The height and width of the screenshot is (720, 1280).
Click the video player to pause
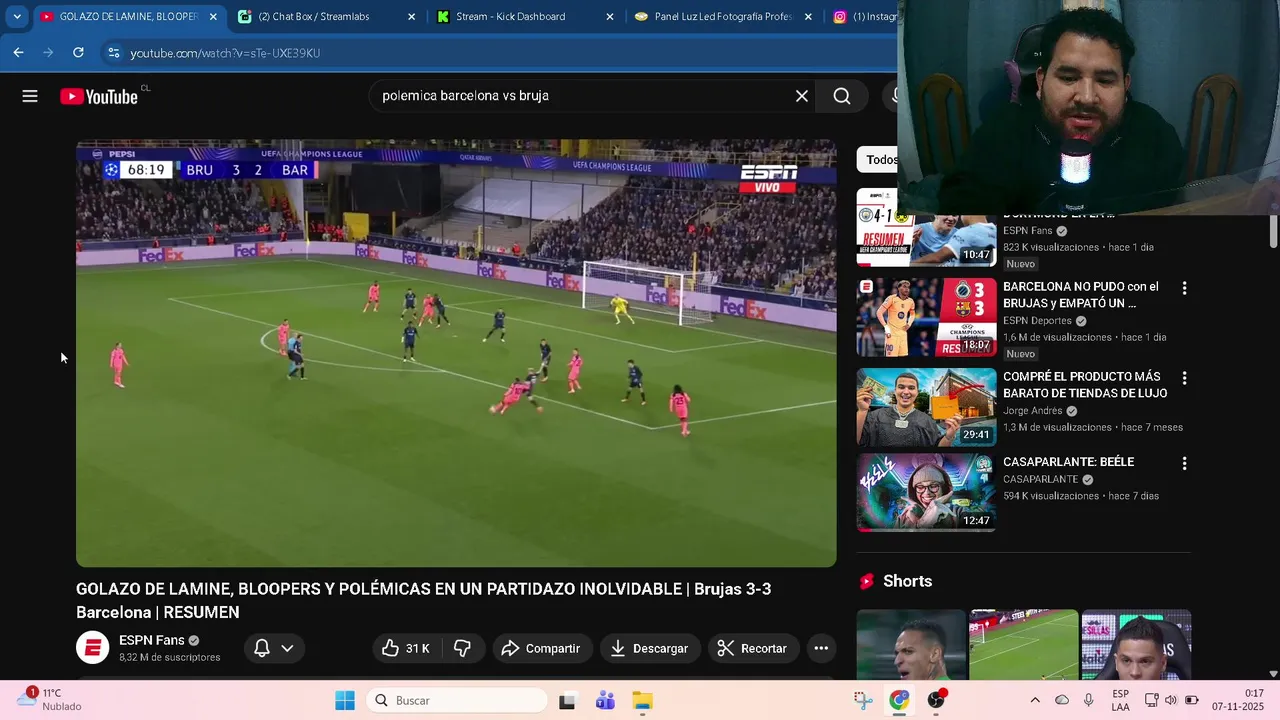456,353
